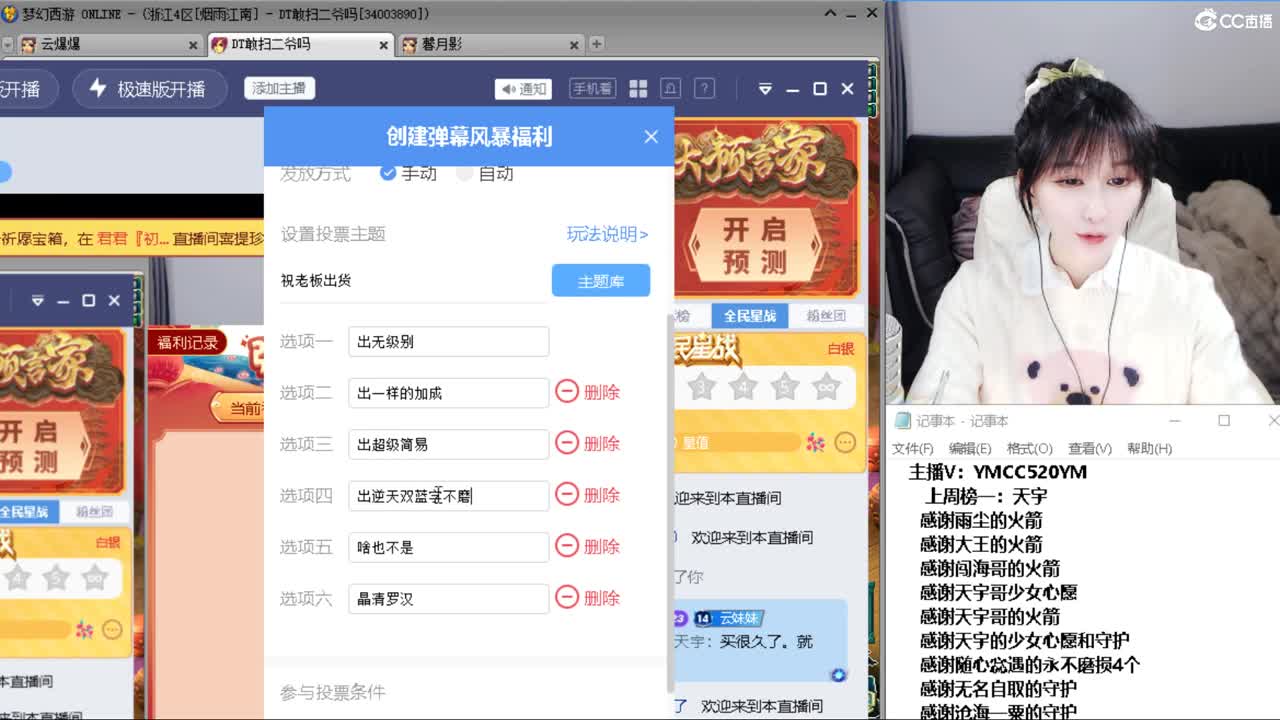Switch to the 粉丝团 tab on the right

tap(826, 316)
